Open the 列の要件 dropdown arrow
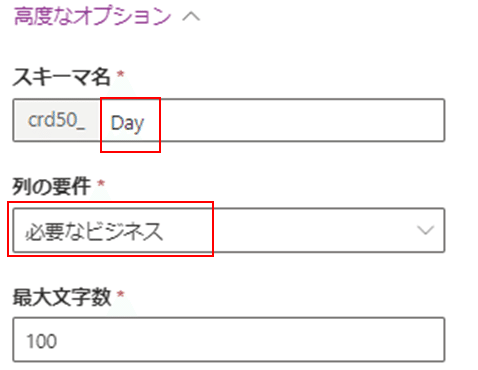This screenshot has width=478, height=370. tap(426, 230)
